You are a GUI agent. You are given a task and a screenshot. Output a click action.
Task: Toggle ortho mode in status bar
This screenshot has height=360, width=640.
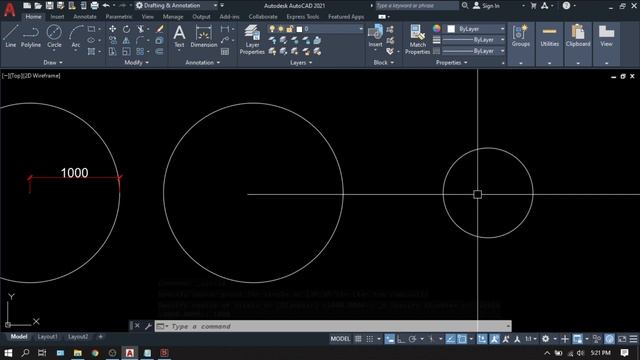pos(401,339)
